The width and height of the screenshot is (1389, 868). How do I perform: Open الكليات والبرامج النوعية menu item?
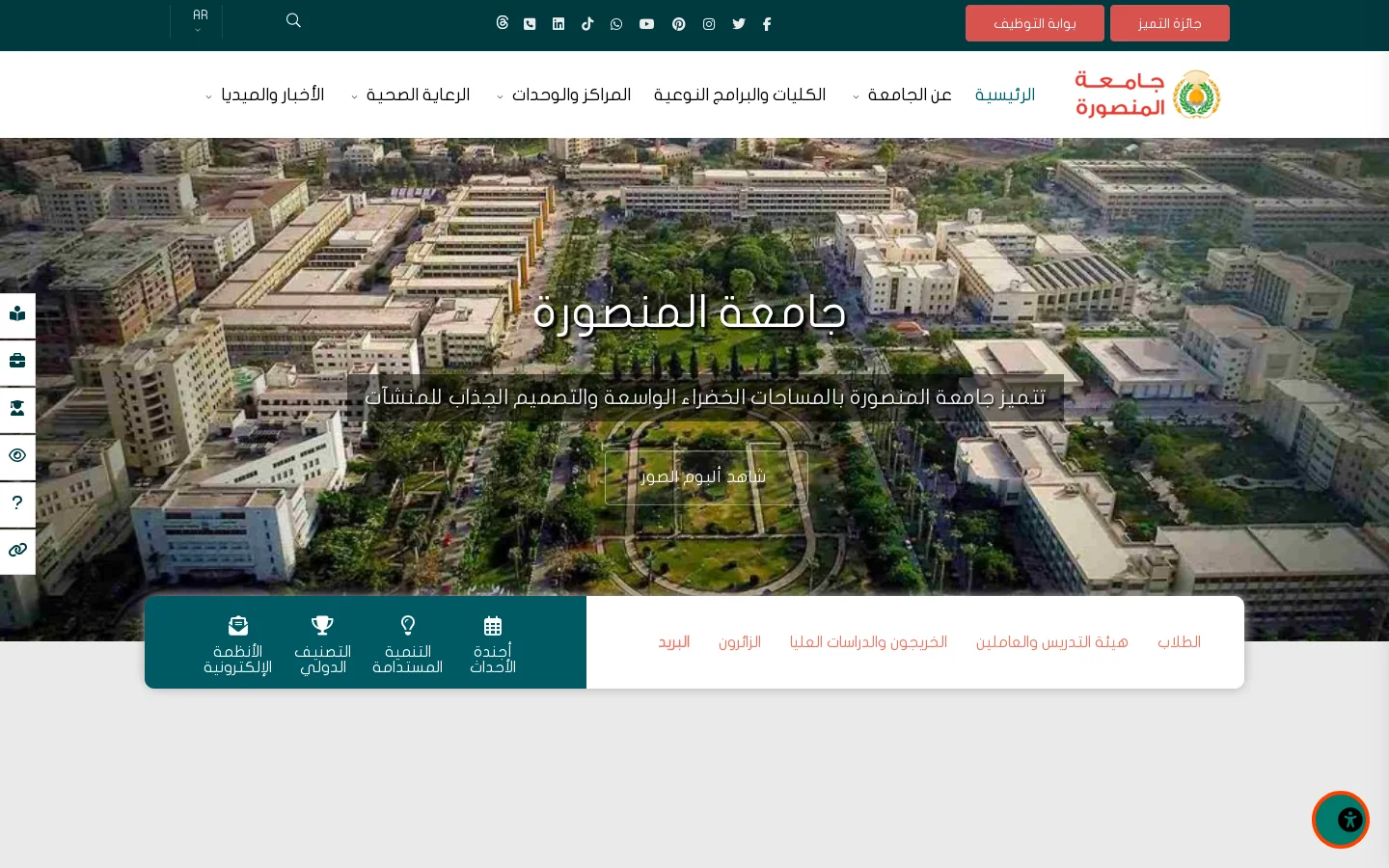(x=740, y=95)
